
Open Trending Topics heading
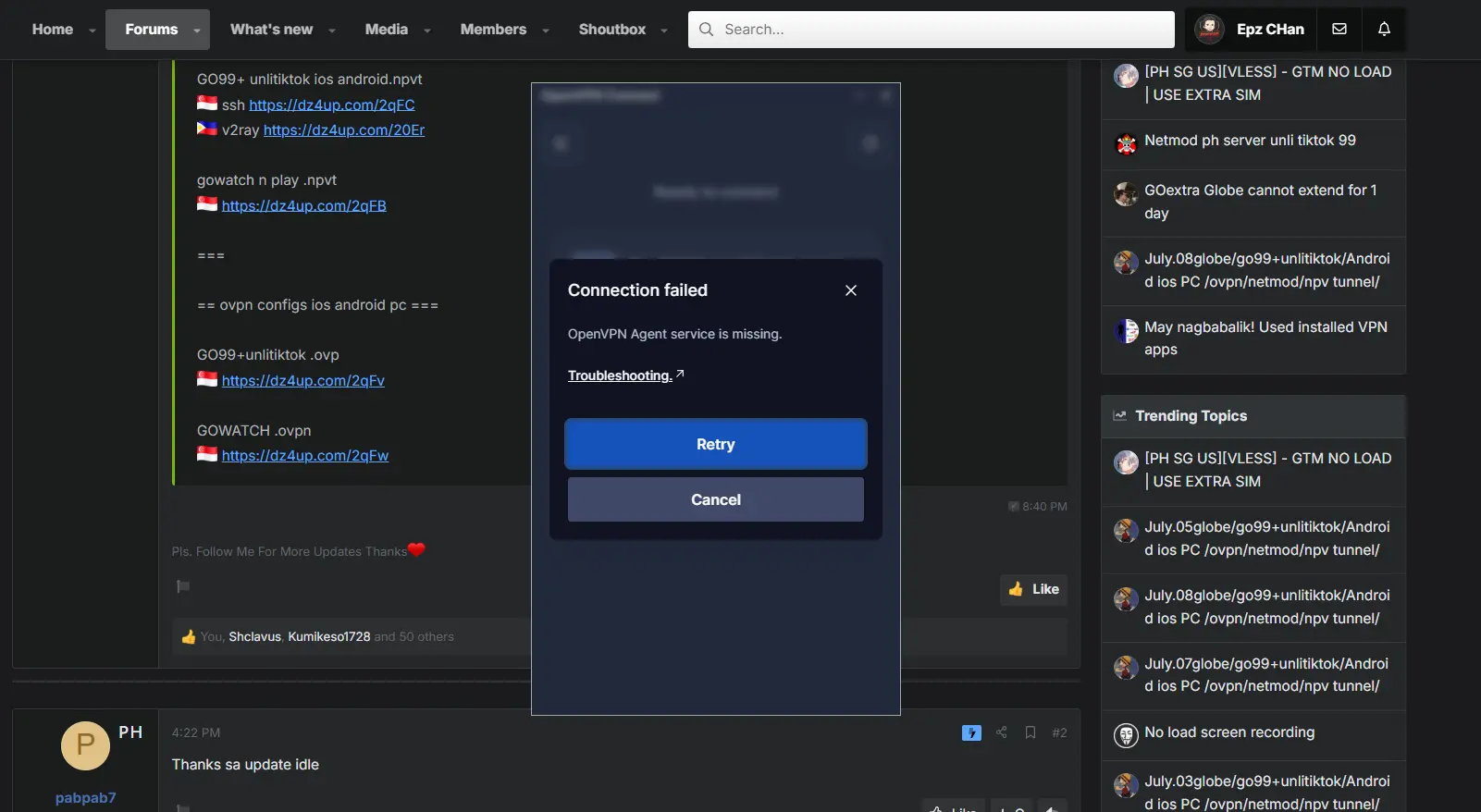point(1191,416)
